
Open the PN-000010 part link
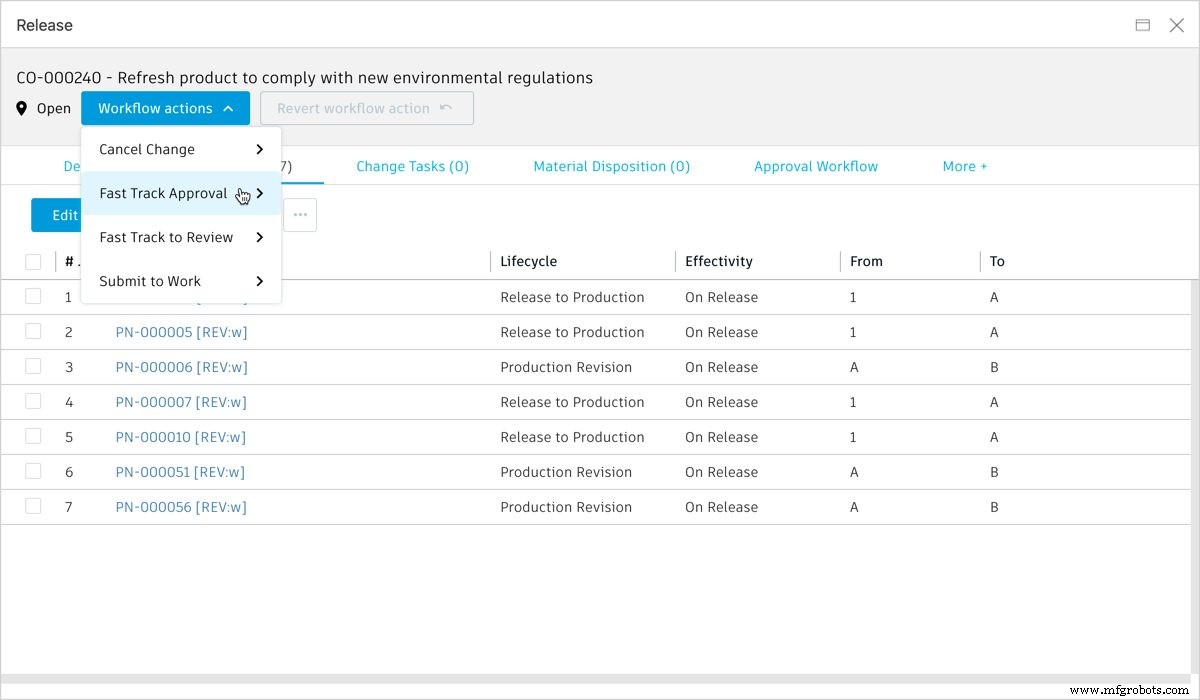point(181,436)
